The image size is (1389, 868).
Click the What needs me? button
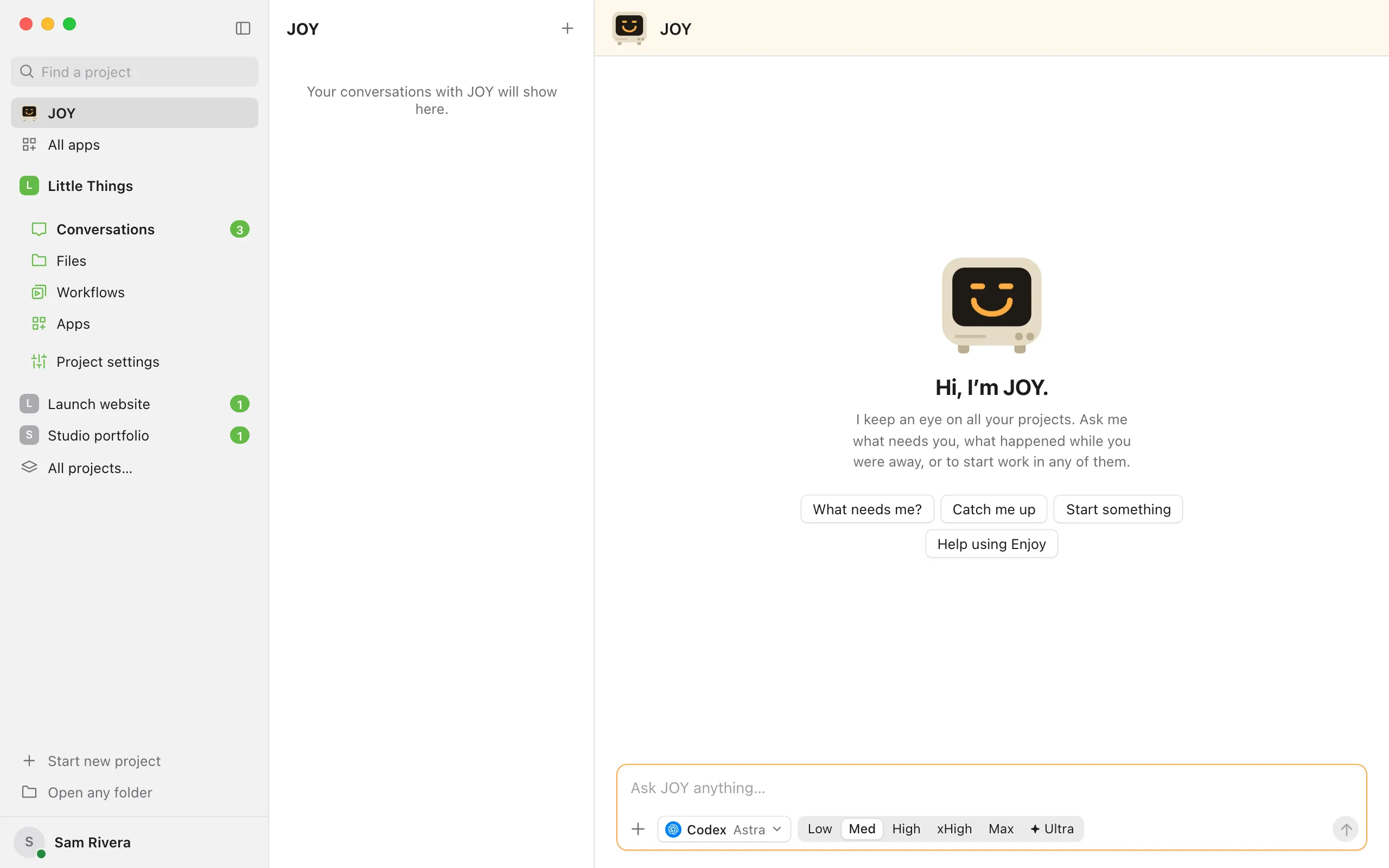866,509
